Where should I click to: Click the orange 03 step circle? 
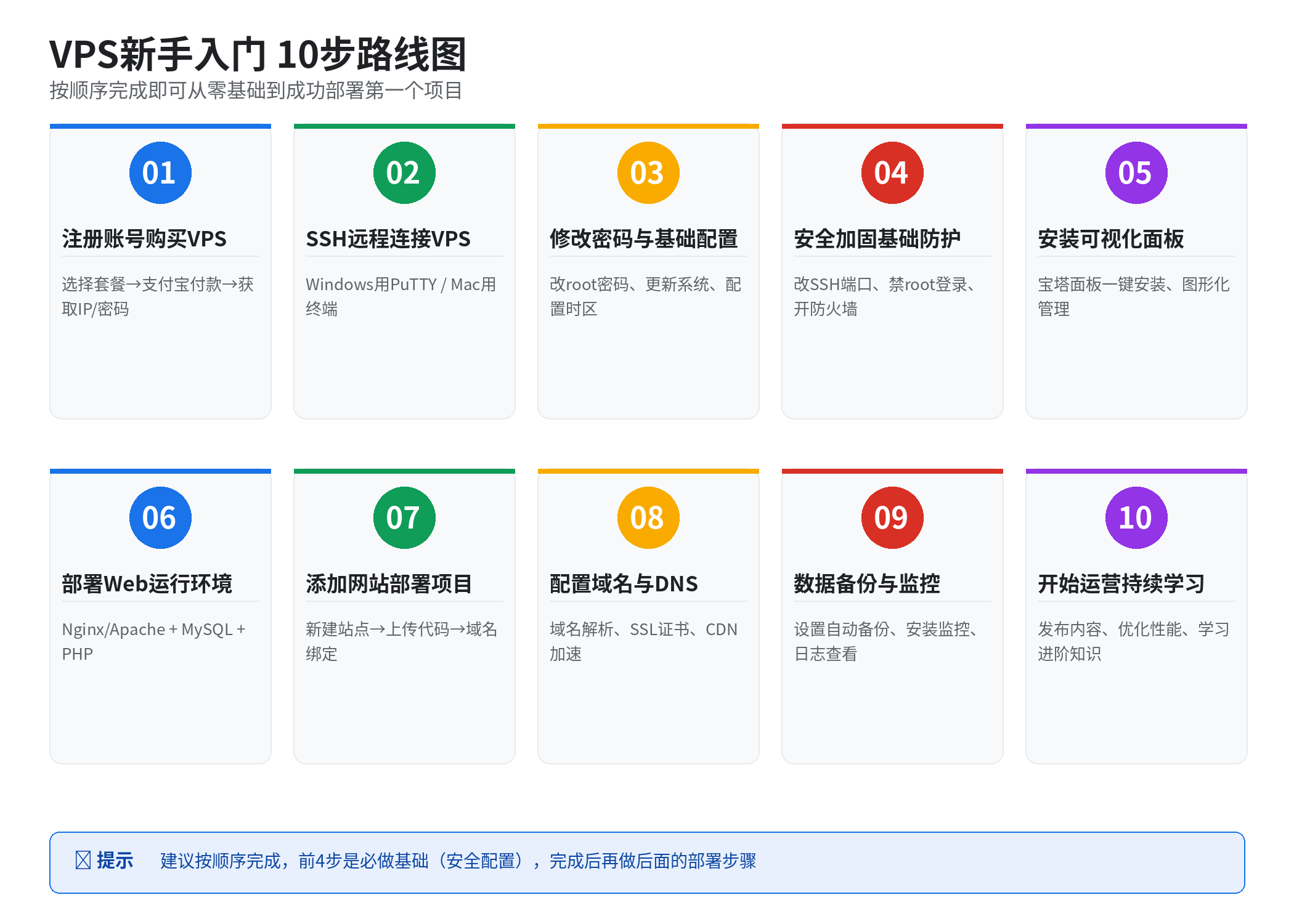click(x=648, y=172)
